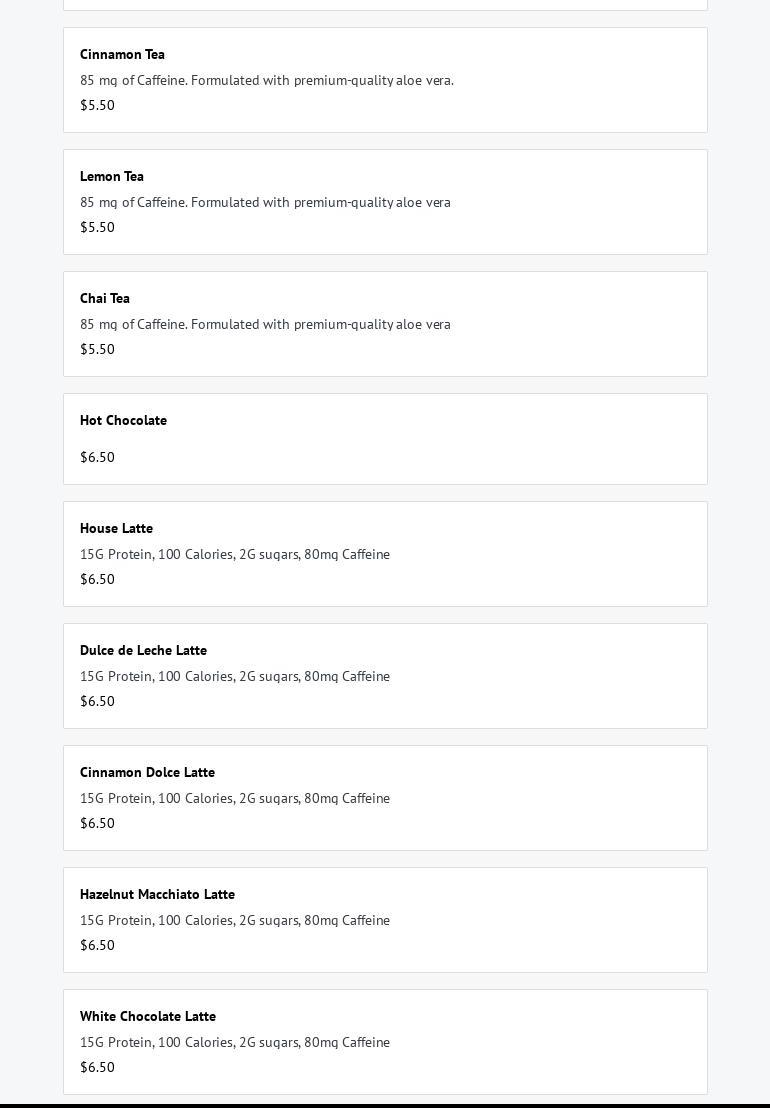
Task: Click the Chai Tea $5.50 price
Action: (x=97, y=349)
